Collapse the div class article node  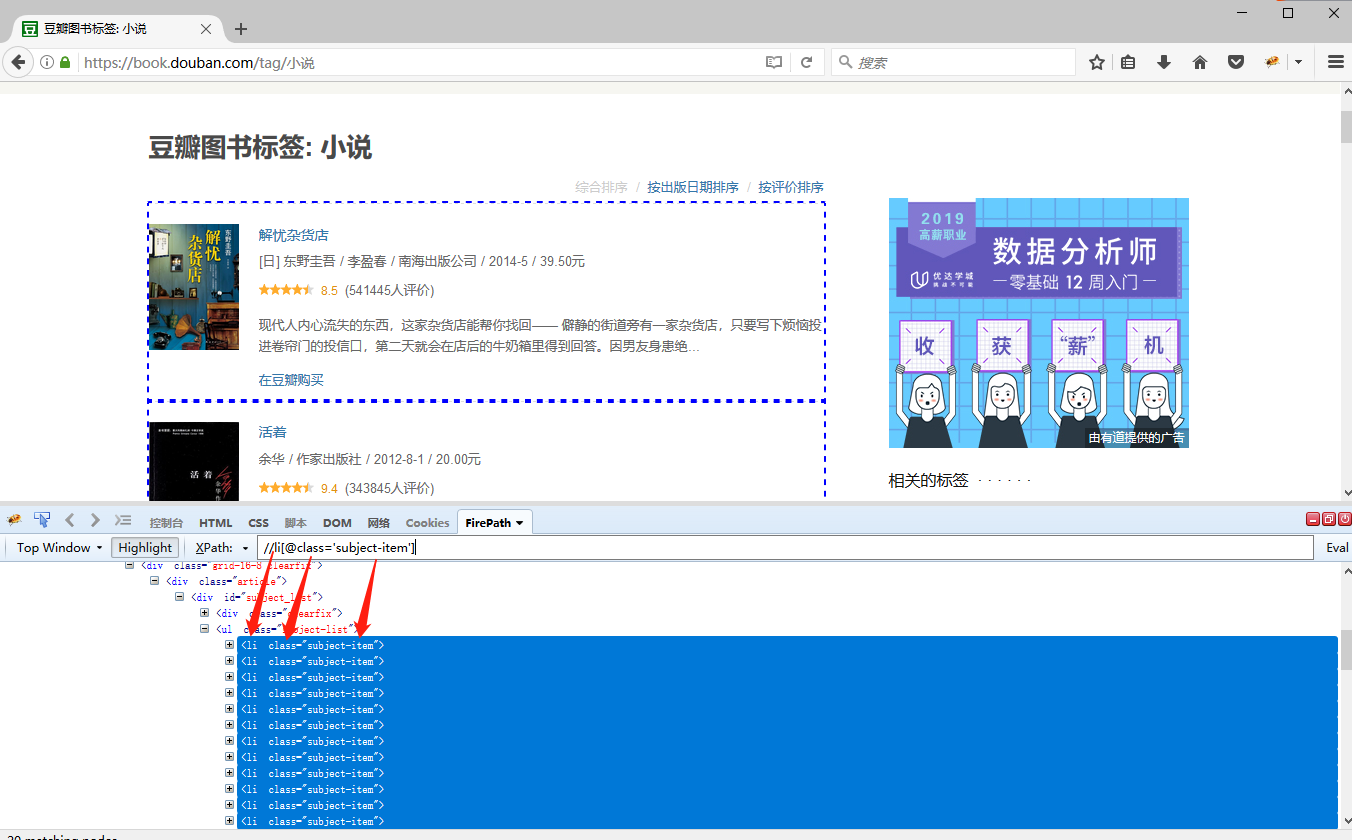154,581
